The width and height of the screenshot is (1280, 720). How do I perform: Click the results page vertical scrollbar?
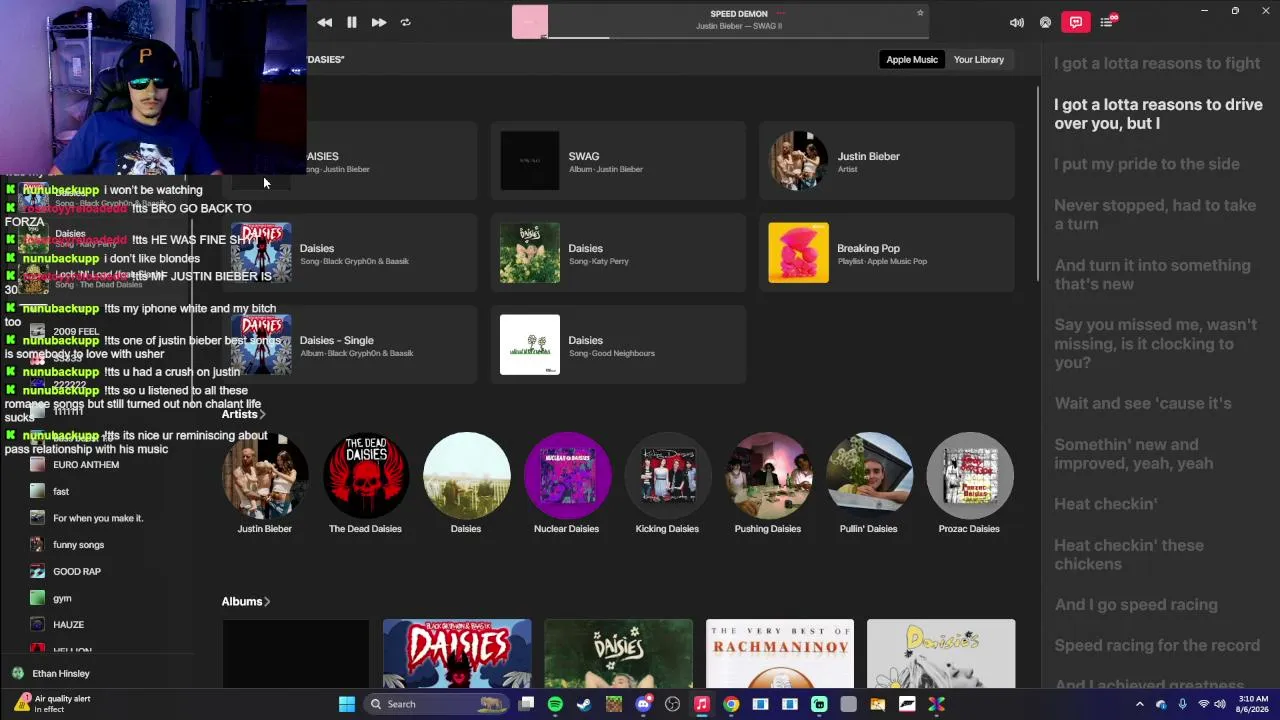pos(1037,185)
